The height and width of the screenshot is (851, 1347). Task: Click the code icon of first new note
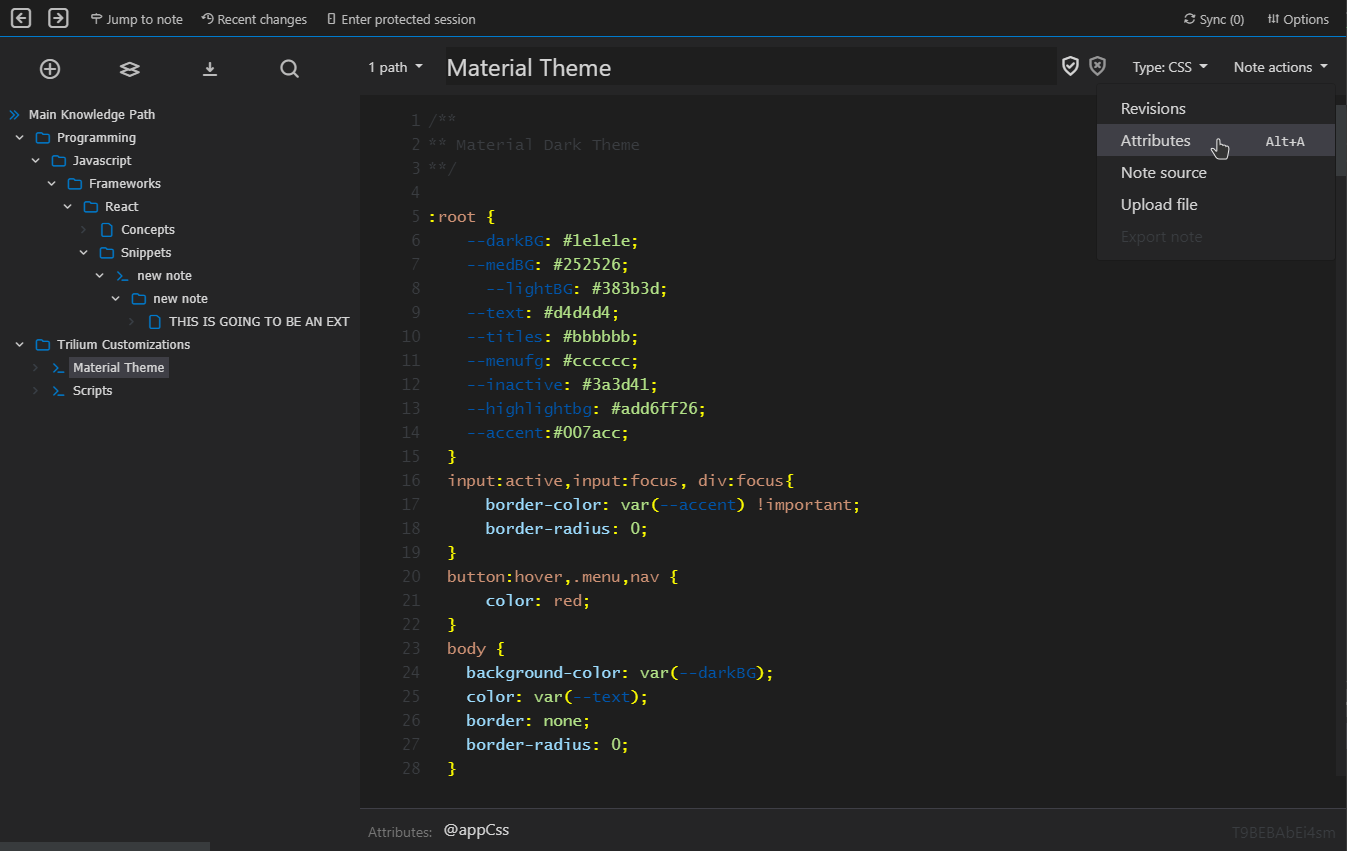(x=123, y=276)
